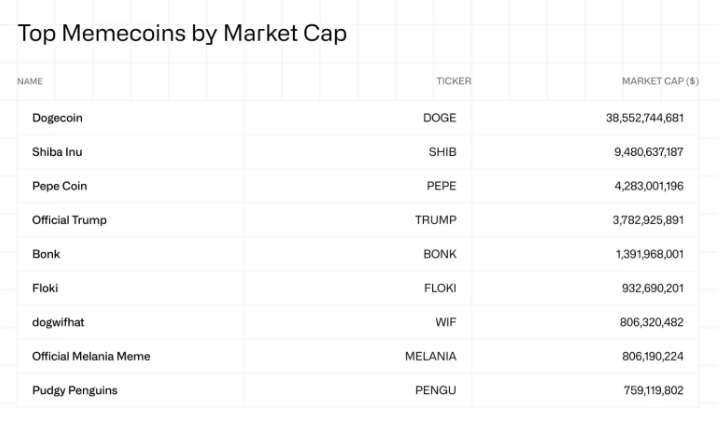Click the Pepe Coin name cell
The width and height of the screenshot is (725, 425).
(59, 186)
